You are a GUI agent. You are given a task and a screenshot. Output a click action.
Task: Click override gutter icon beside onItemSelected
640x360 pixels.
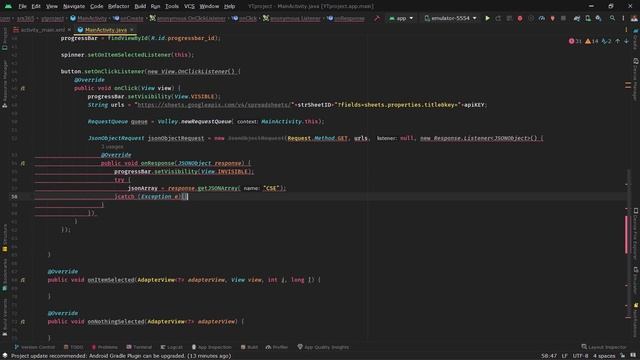(23, 280)
